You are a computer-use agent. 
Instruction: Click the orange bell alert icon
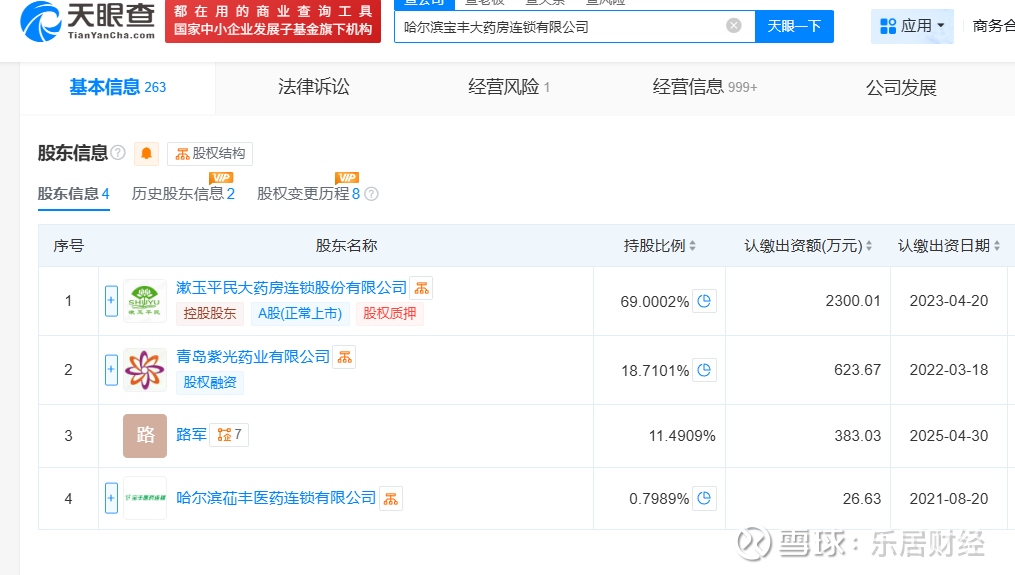146,153
